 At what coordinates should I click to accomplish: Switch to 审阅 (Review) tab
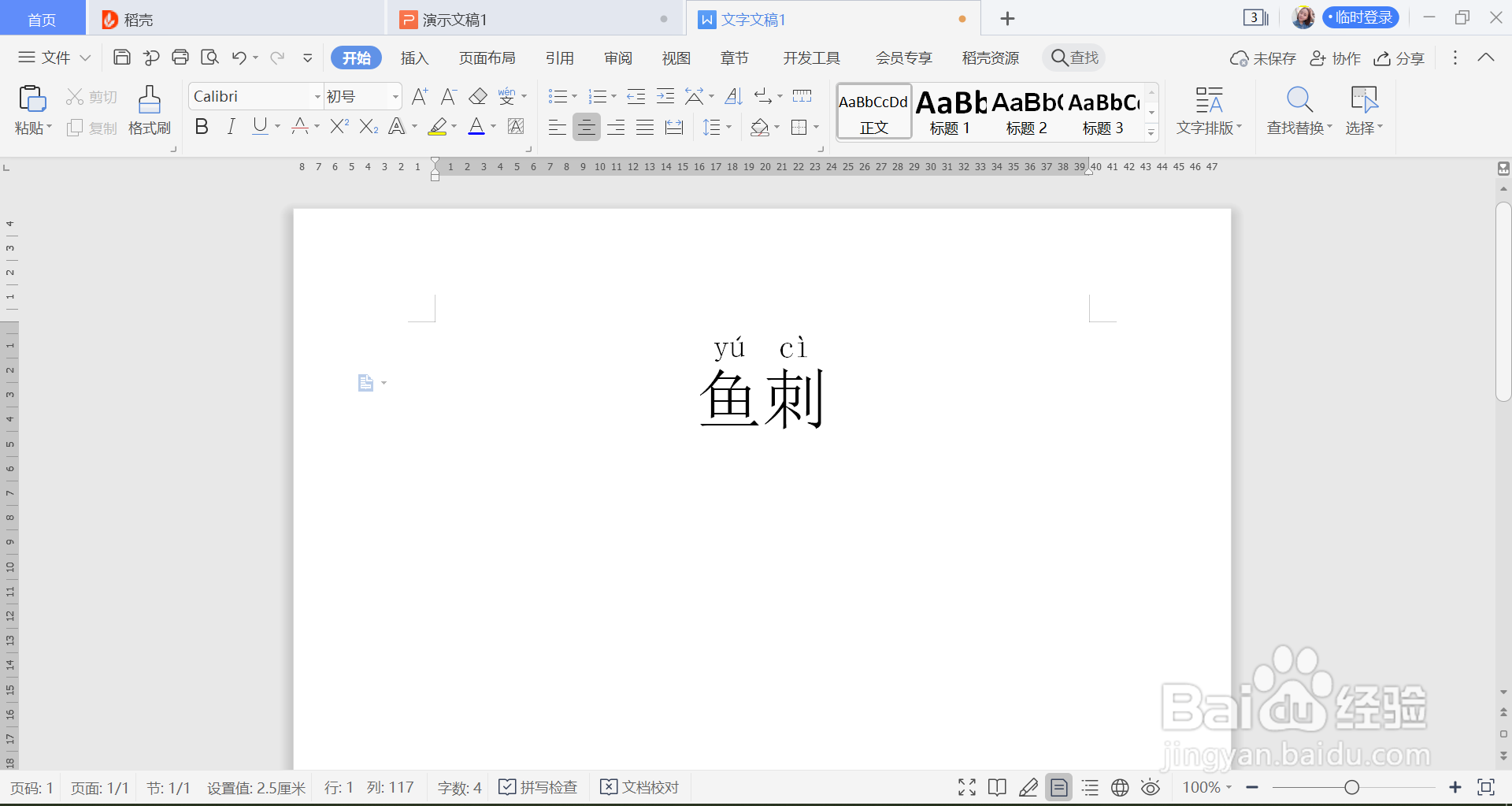tap(618, 58)
